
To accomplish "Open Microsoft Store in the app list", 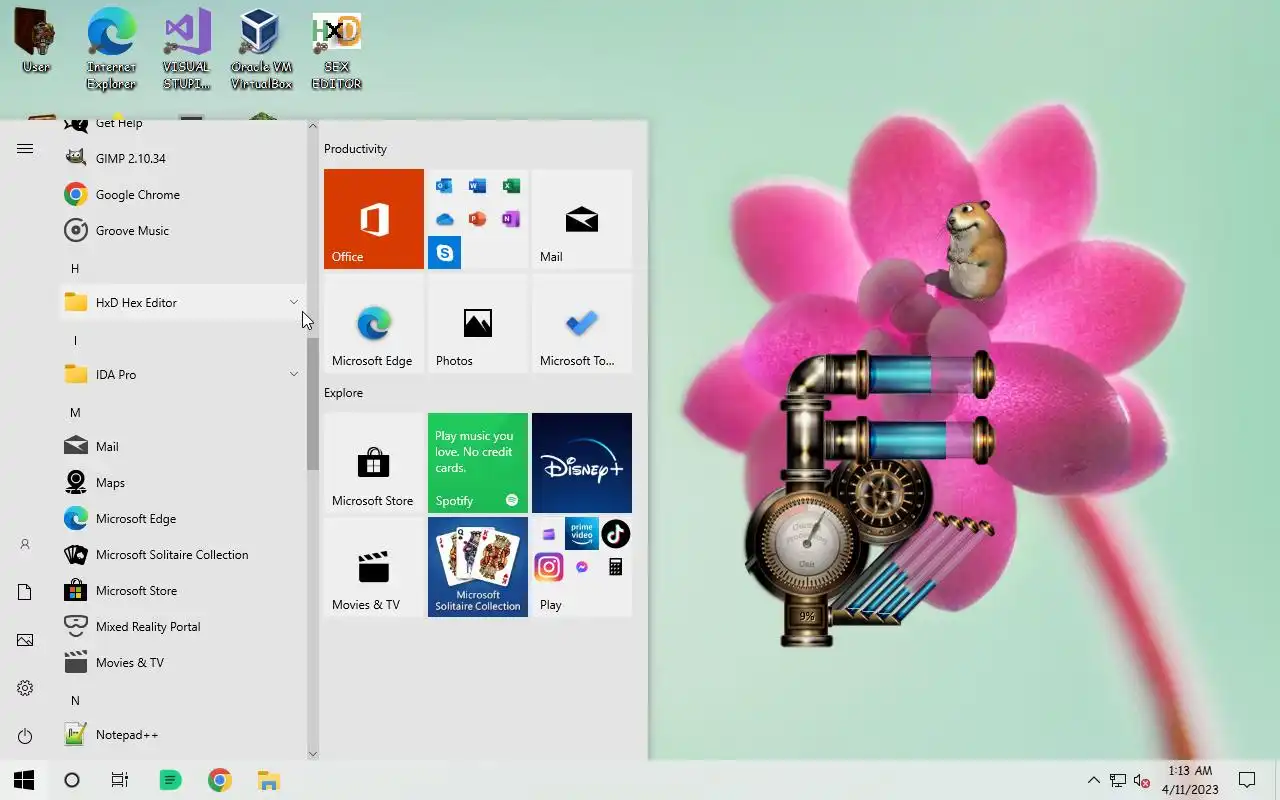I will (183, 590).
